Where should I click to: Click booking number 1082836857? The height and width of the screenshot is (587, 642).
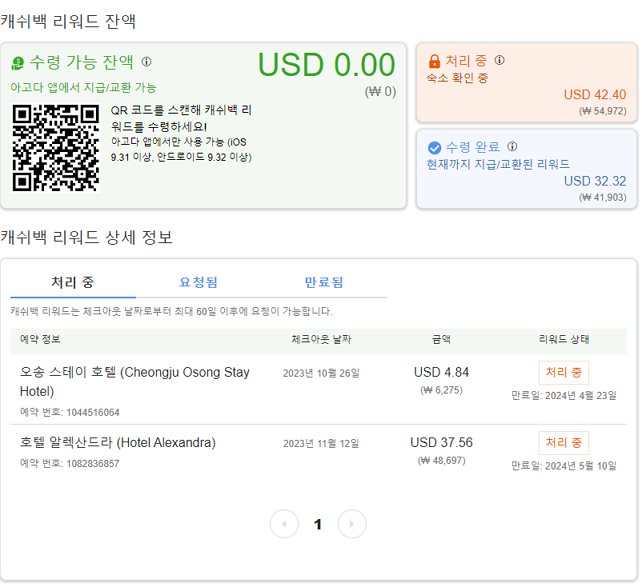coord(70,463)
